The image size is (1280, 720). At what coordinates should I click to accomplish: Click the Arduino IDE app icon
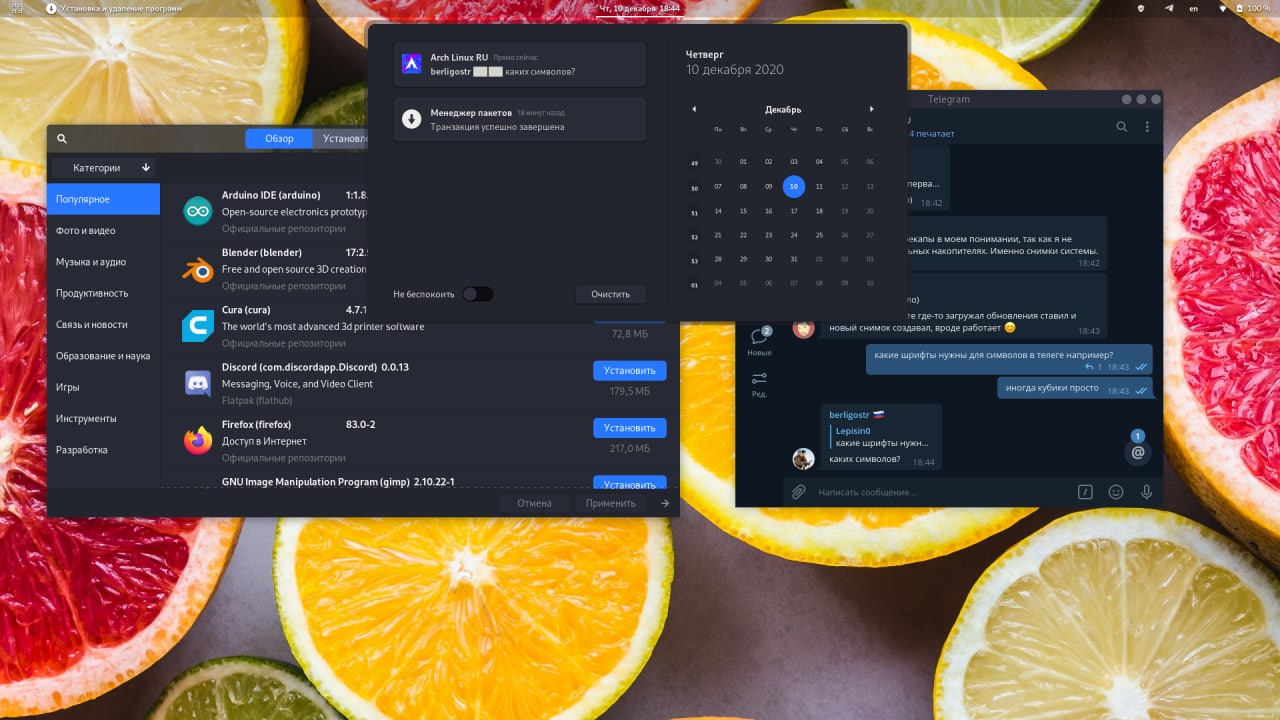tap(197, 211)
